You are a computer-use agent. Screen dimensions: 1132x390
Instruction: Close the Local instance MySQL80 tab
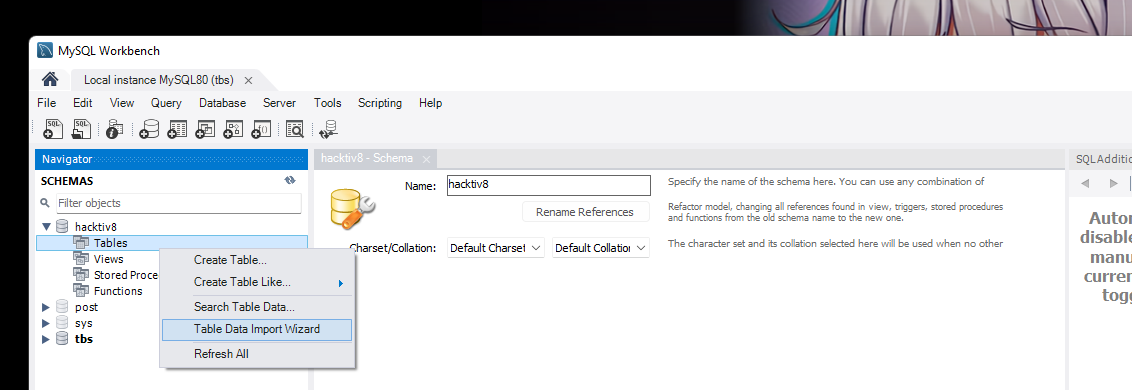point(248,80)
